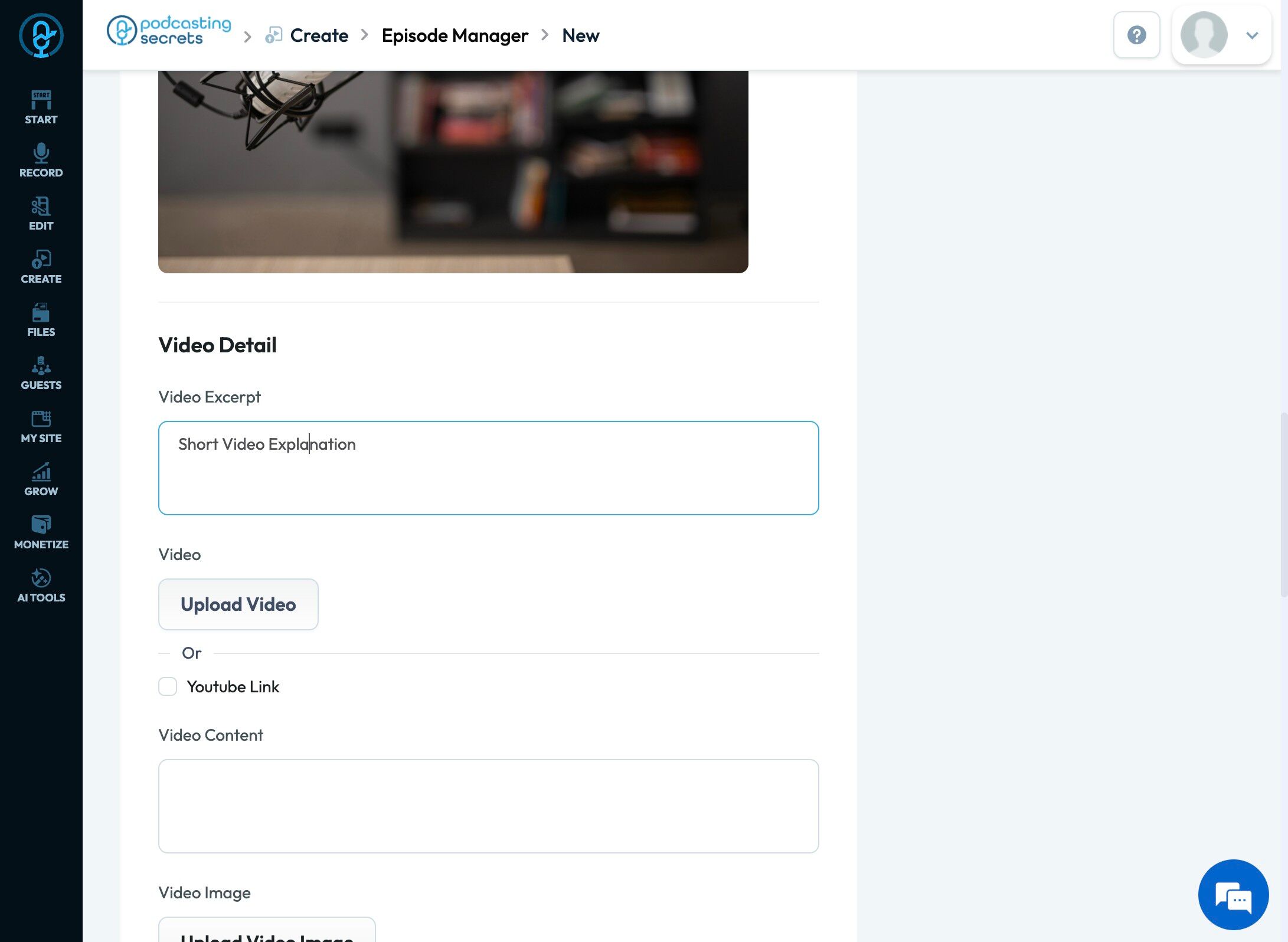Expand the user profile dropdown arrow
The image size is (1288, 942).
tap(1252, 35)
